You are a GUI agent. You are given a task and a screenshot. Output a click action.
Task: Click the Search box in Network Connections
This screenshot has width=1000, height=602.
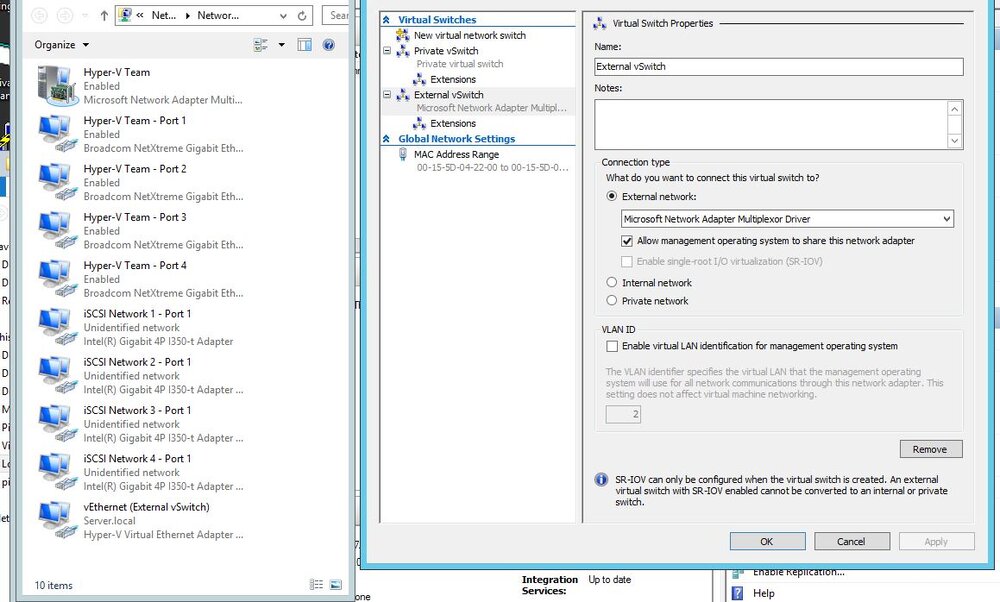click(336, 15)
